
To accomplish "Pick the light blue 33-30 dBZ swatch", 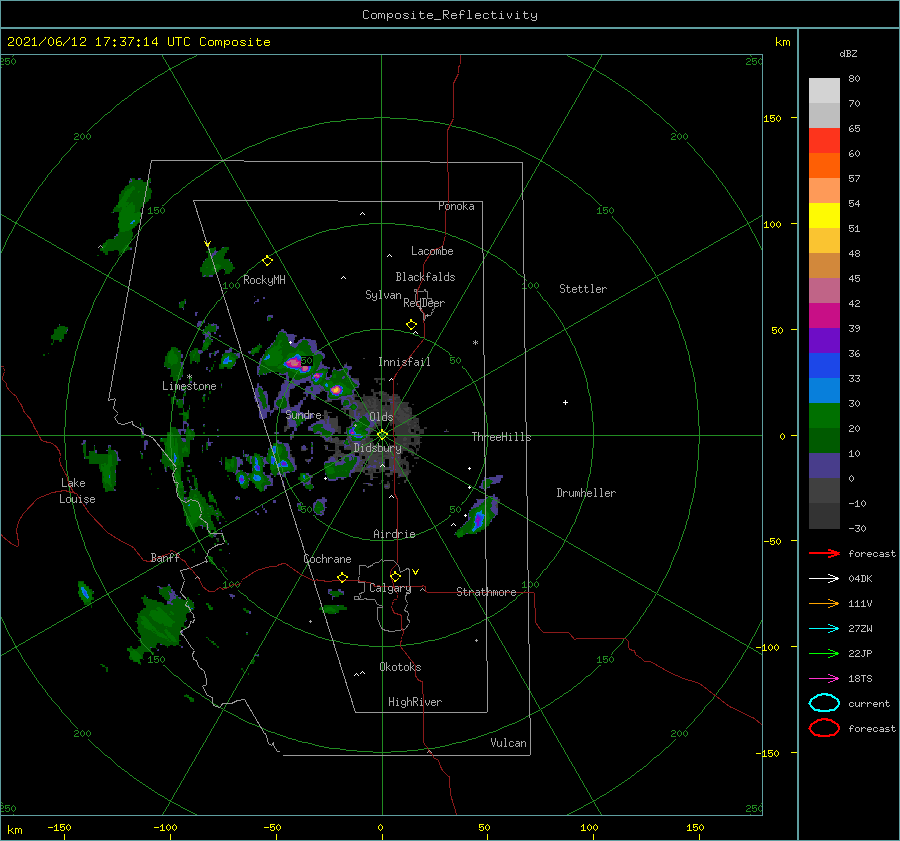I will click(824, 391).
